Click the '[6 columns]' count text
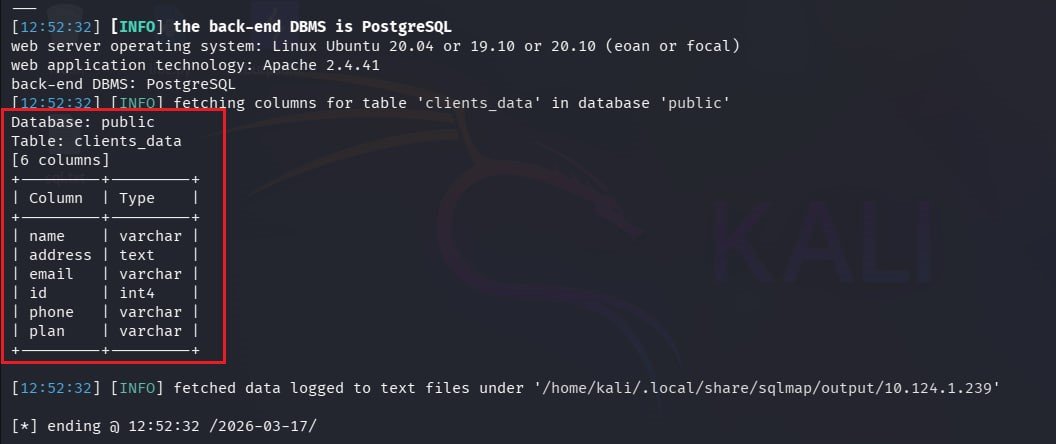Image resolution: width=1056 pixels, height=444 pixels. (60, 160)
